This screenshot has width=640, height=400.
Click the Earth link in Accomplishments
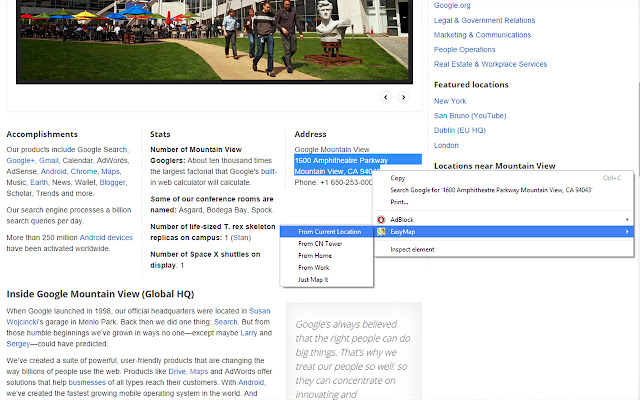coord(39,182)
